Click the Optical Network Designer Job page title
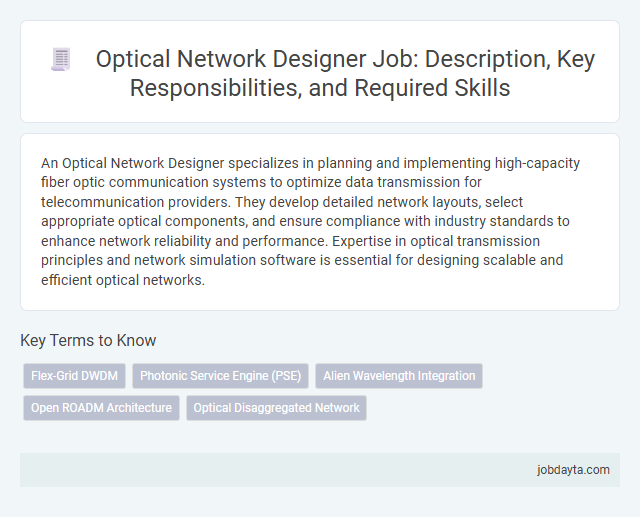 [x=345, y=73]
